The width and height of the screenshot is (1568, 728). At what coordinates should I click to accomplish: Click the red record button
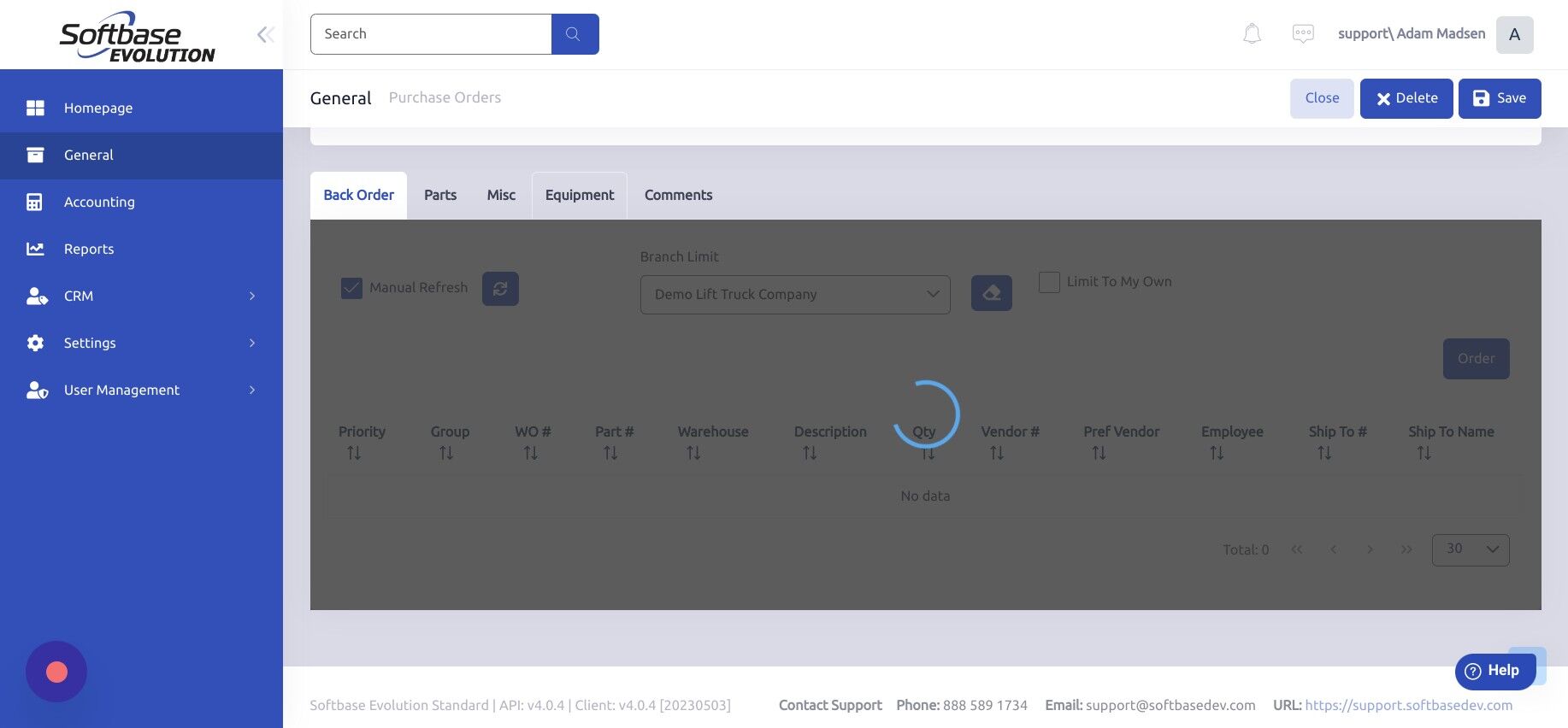[x=56, y=672]
